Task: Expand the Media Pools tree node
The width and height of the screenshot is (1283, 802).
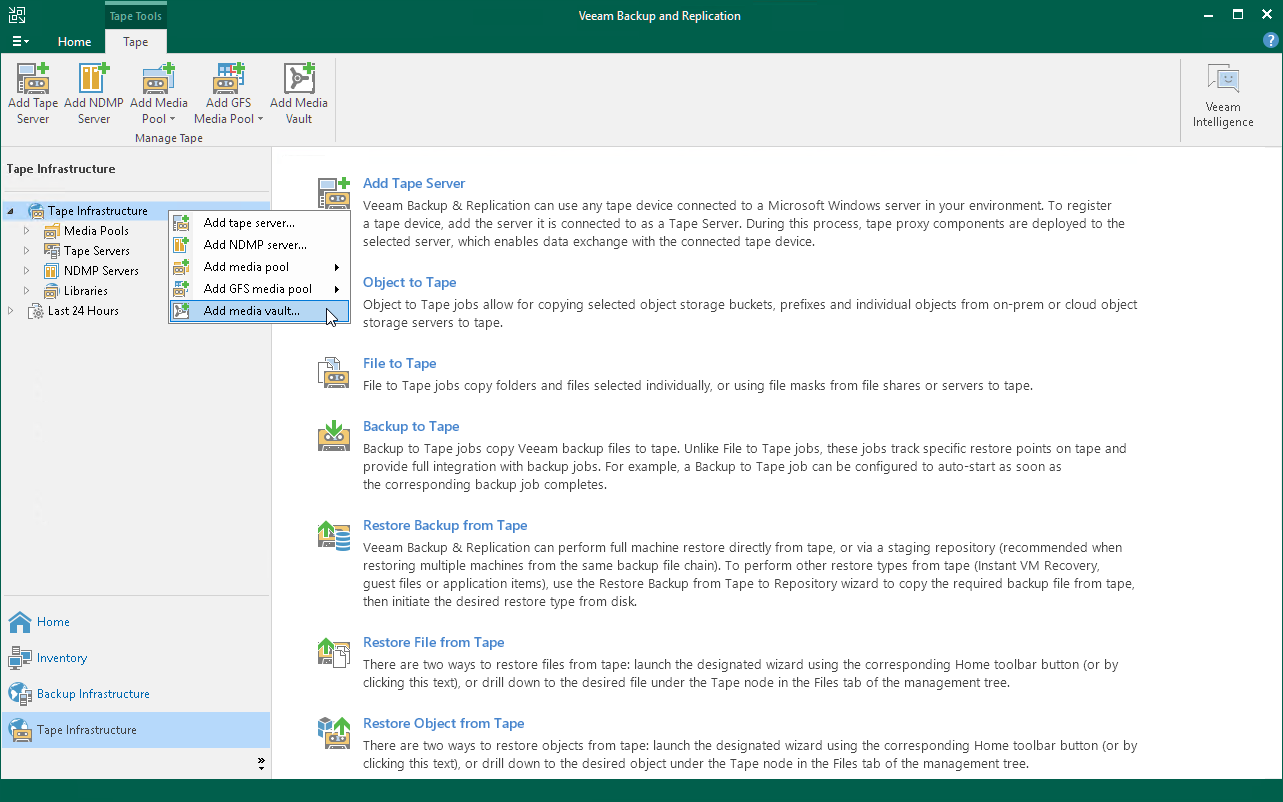Action: (x=27, y=231)
